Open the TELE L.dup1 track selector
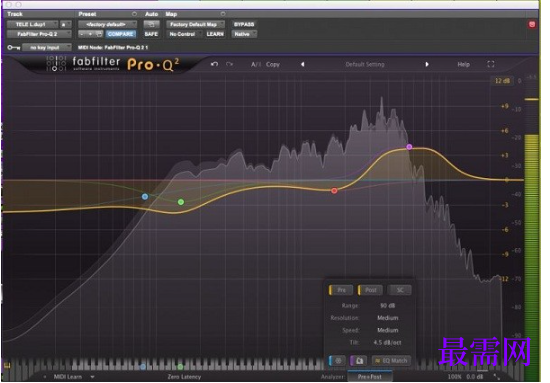550x383 pixels. tap(33, 24)
